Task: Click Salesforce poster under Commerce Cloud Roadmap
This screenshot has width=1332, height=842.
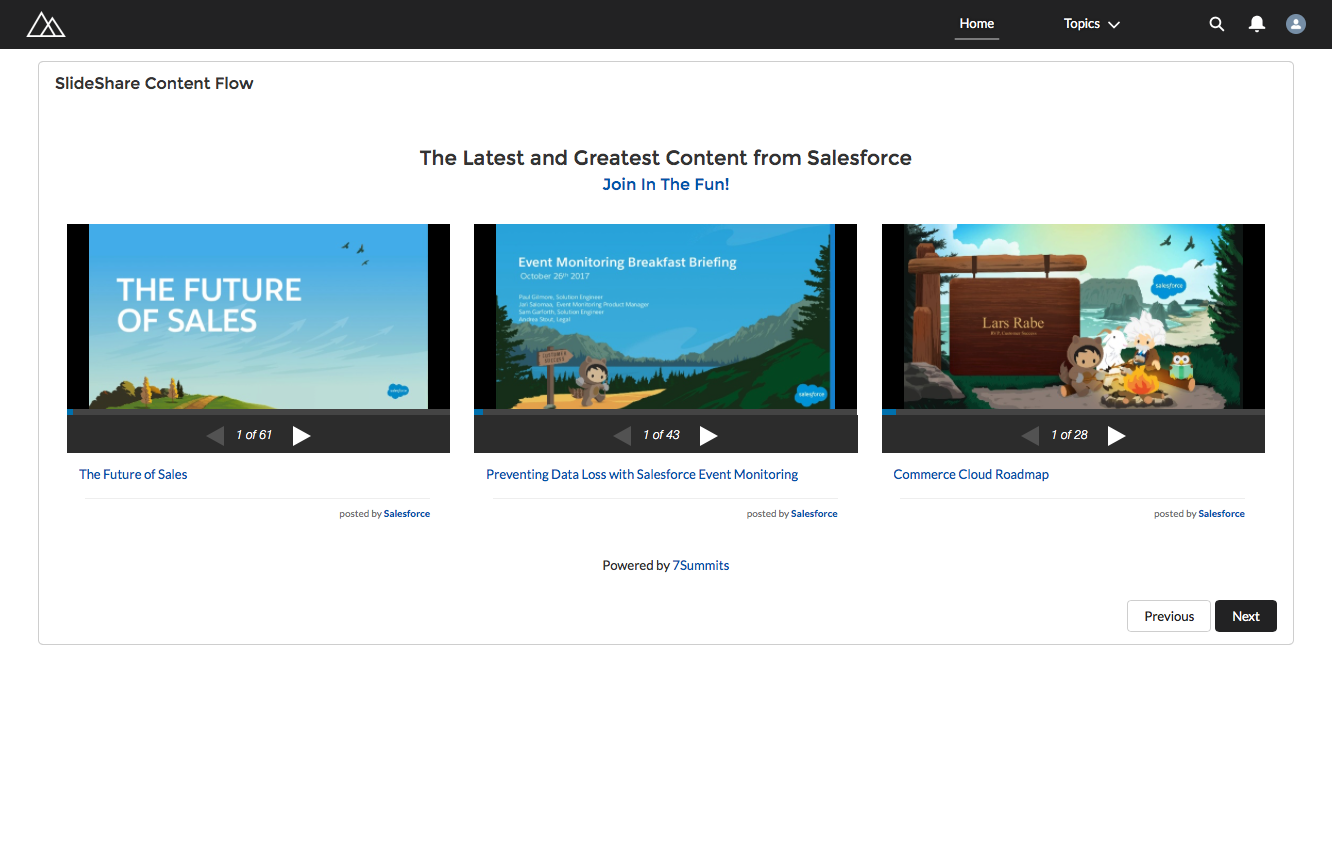Action: (1221, 514)
